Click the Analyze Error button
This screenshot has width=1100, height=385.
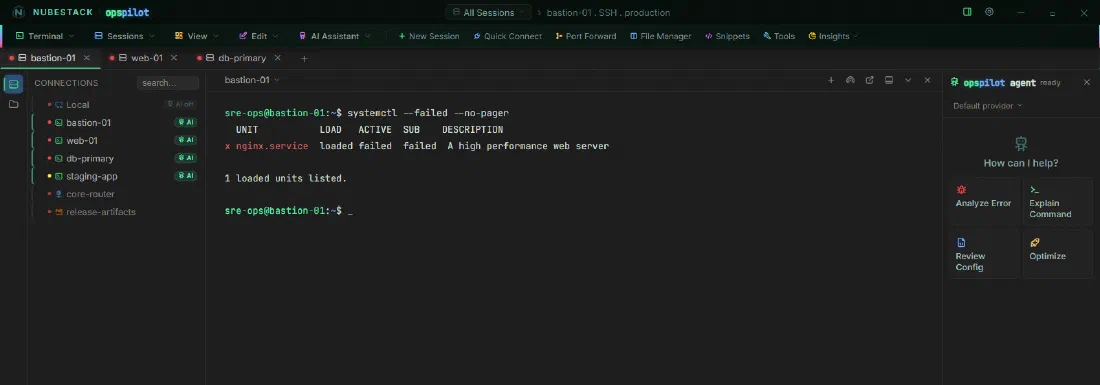(984, 202)
